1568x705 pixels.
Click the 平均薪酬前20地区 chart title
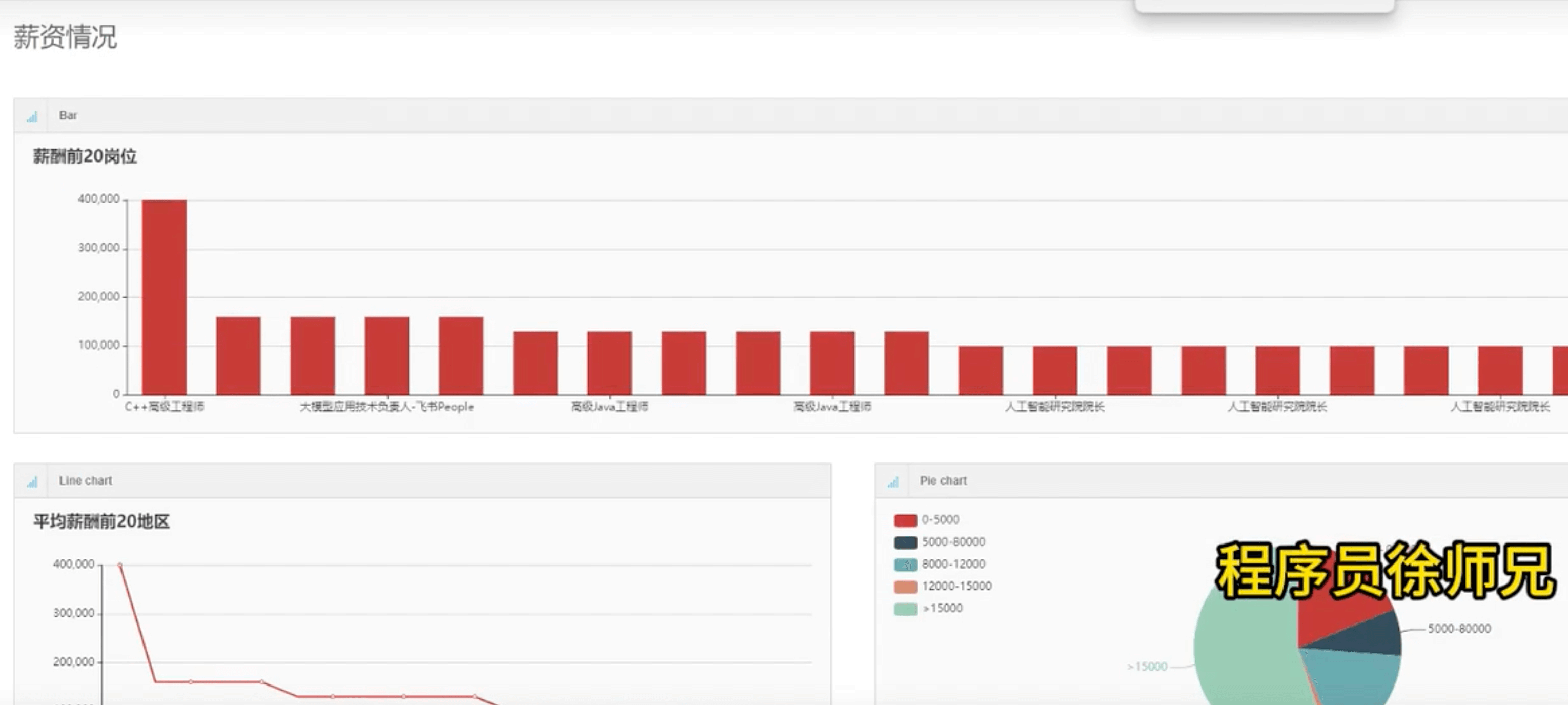click(x=101, y=521)
